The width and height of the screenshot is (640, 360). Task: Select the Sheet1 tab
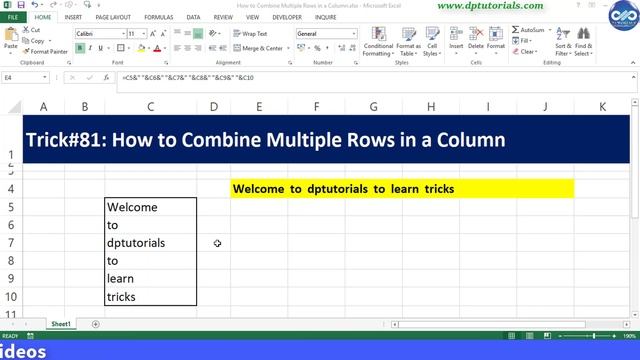(x=61, y=324)
